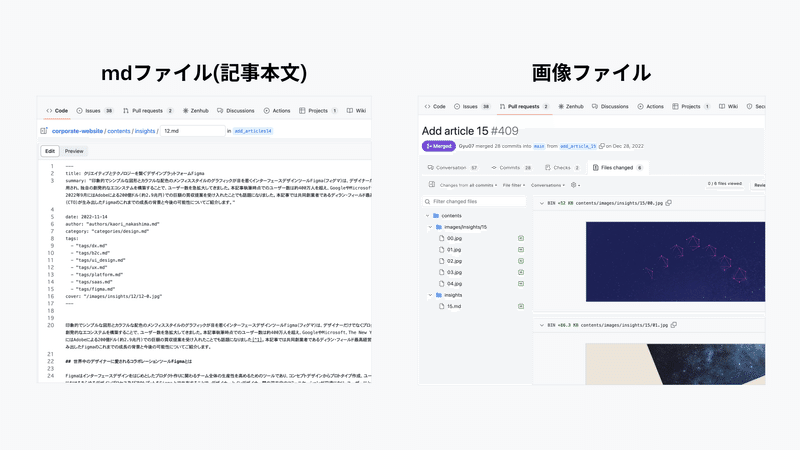Open the Conversations dropdown

[x=548, y=185]
